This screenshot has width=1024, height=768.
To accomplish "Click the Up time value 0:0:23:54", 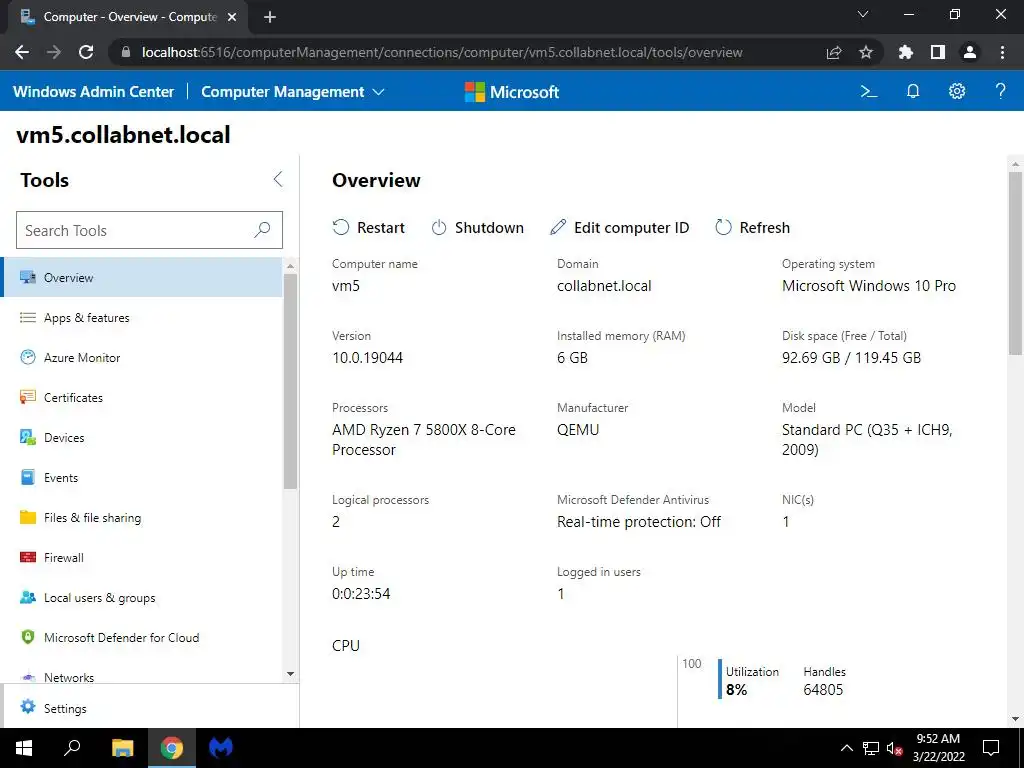I will pyautogui.click(x=361, y=594).
